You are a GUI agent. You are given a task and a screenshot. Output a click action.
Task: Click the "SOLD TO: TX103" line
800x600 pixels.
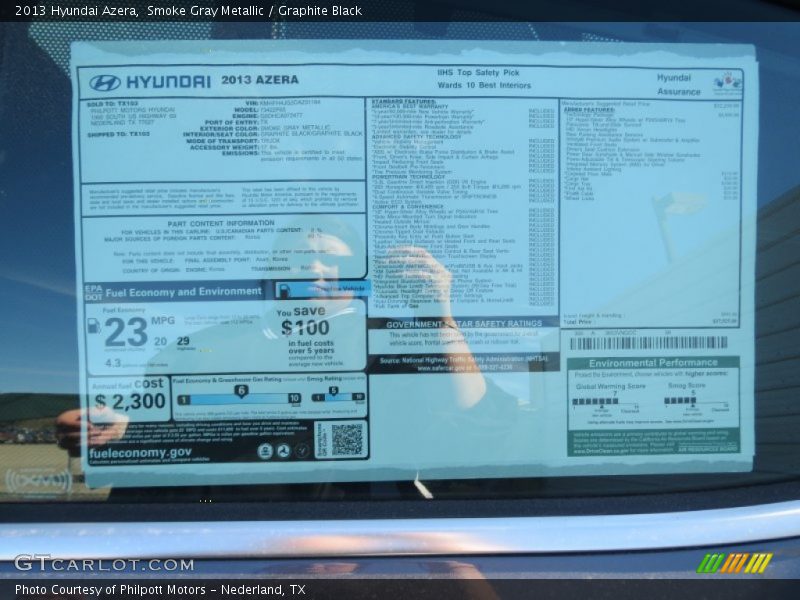112,104
